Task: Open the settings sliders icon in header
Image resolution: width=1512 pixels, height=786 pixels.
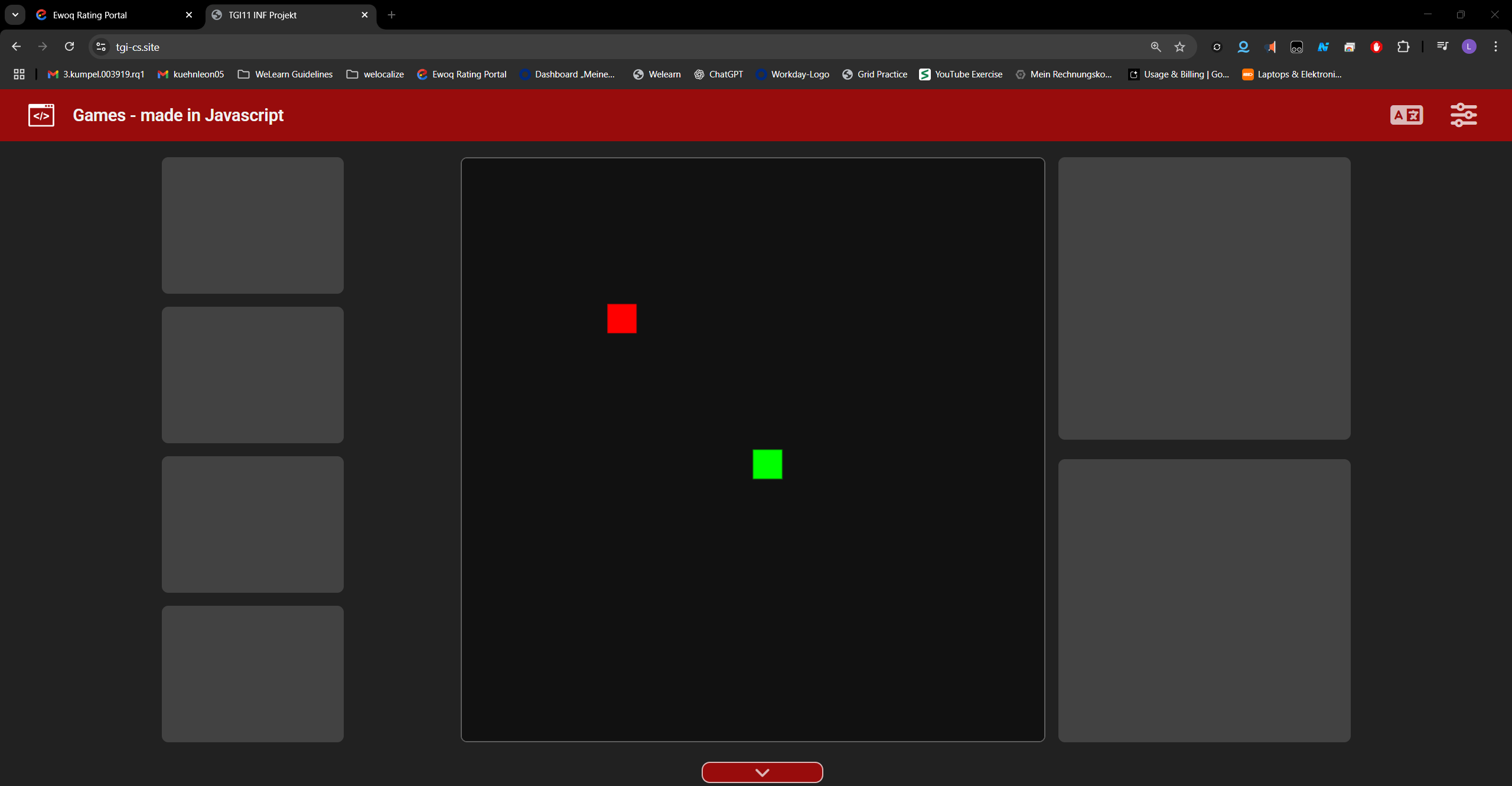Action: [x=1463, y=115]
